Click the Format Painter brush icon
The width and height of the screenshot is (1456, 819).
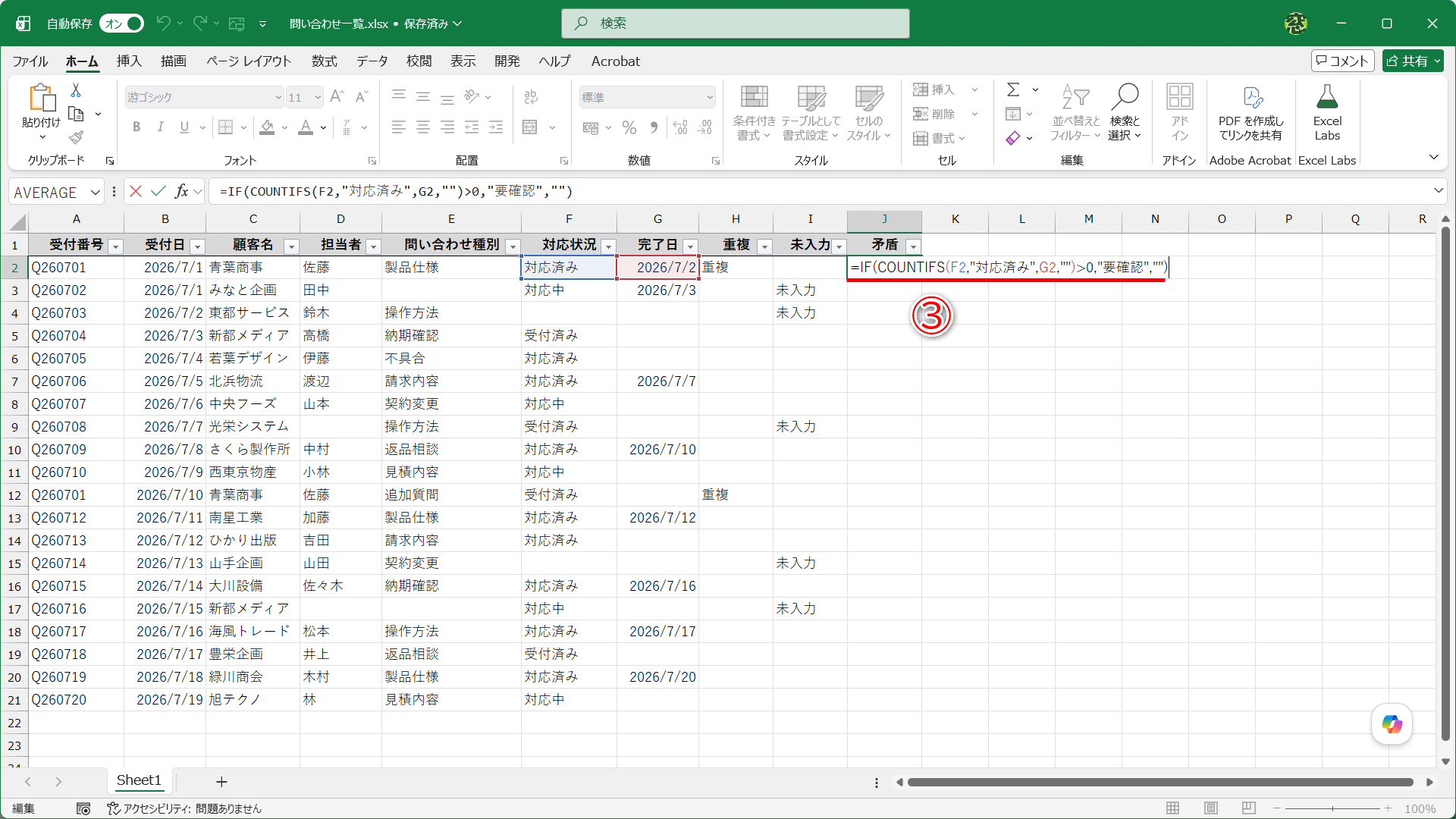(x=76, y=137)
